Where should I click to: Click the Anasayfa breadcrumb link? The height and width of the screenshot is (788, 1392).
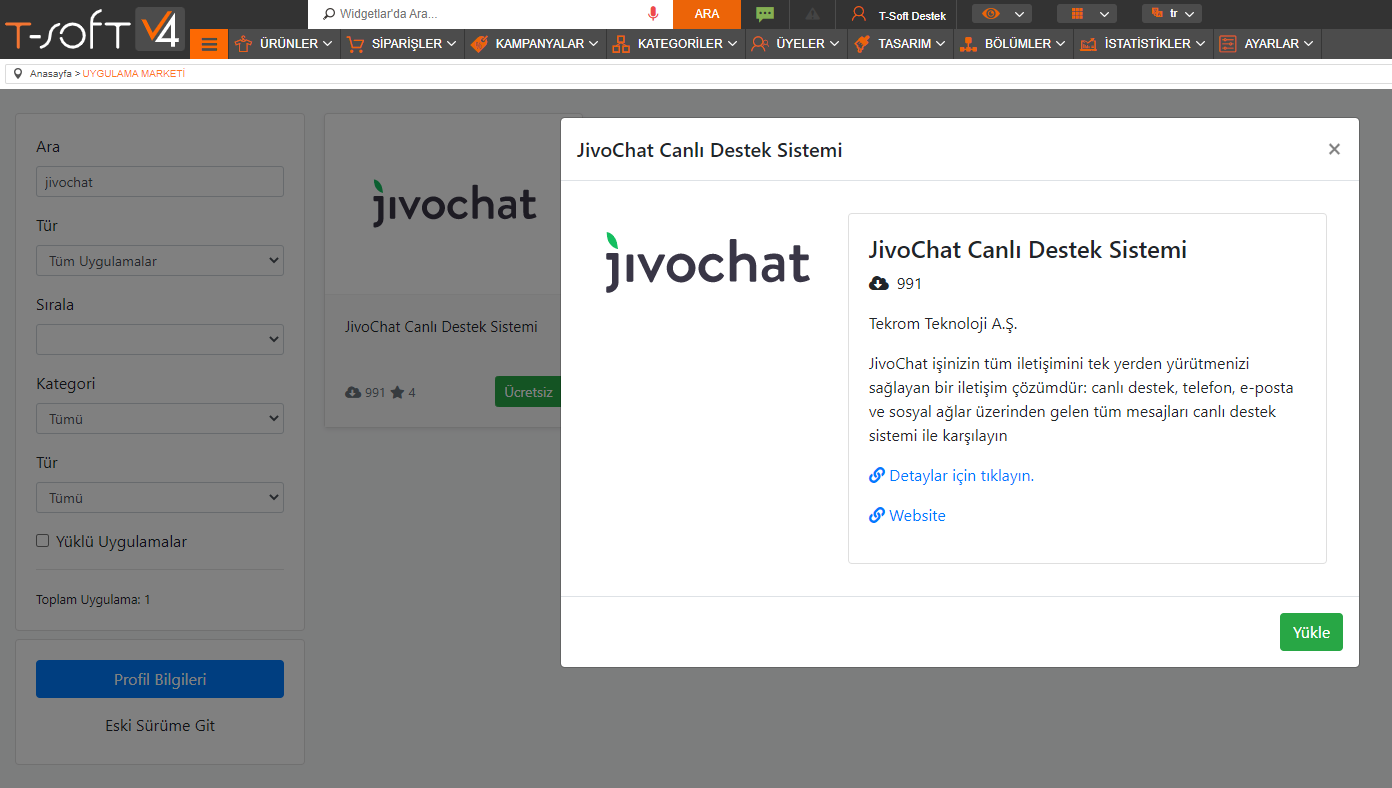point(50,74)
